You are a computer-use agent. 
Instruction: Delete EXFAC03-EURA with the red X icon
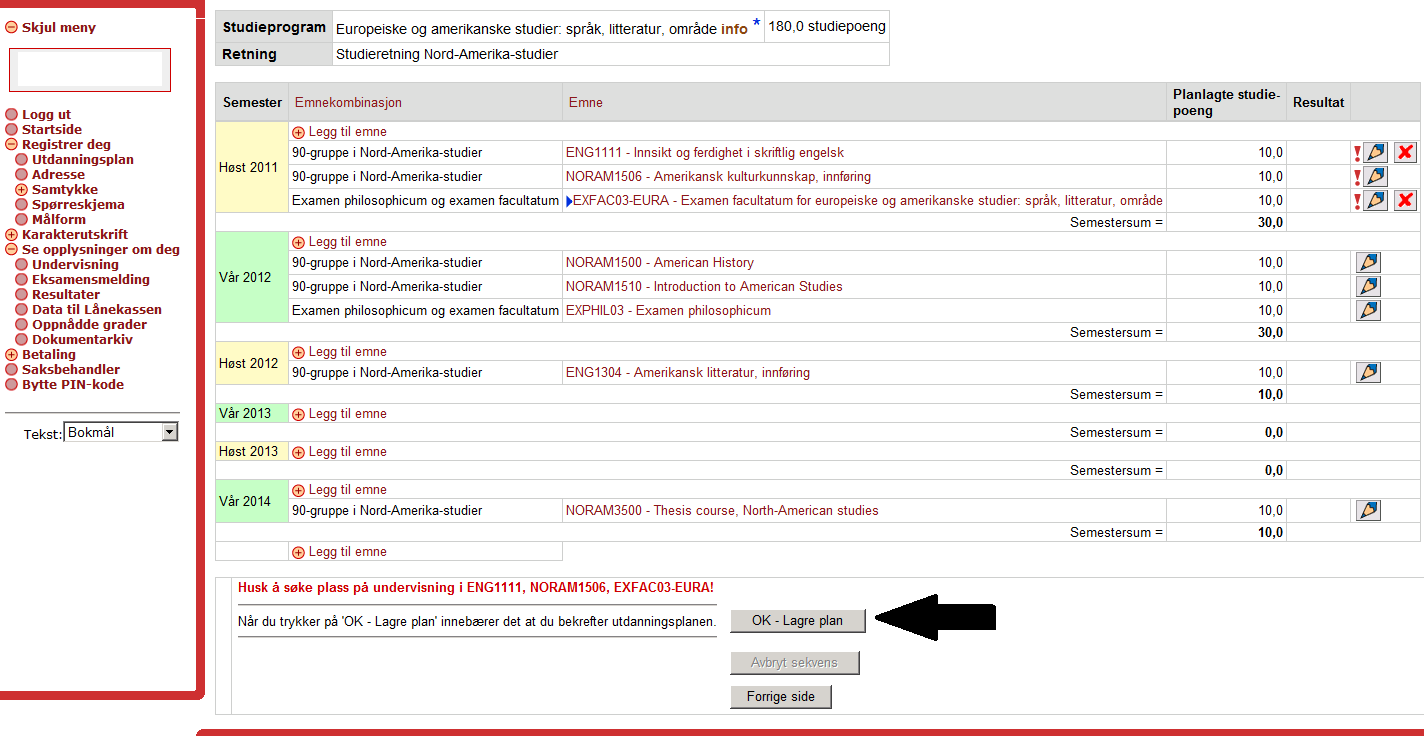[x=1406, y=201]
